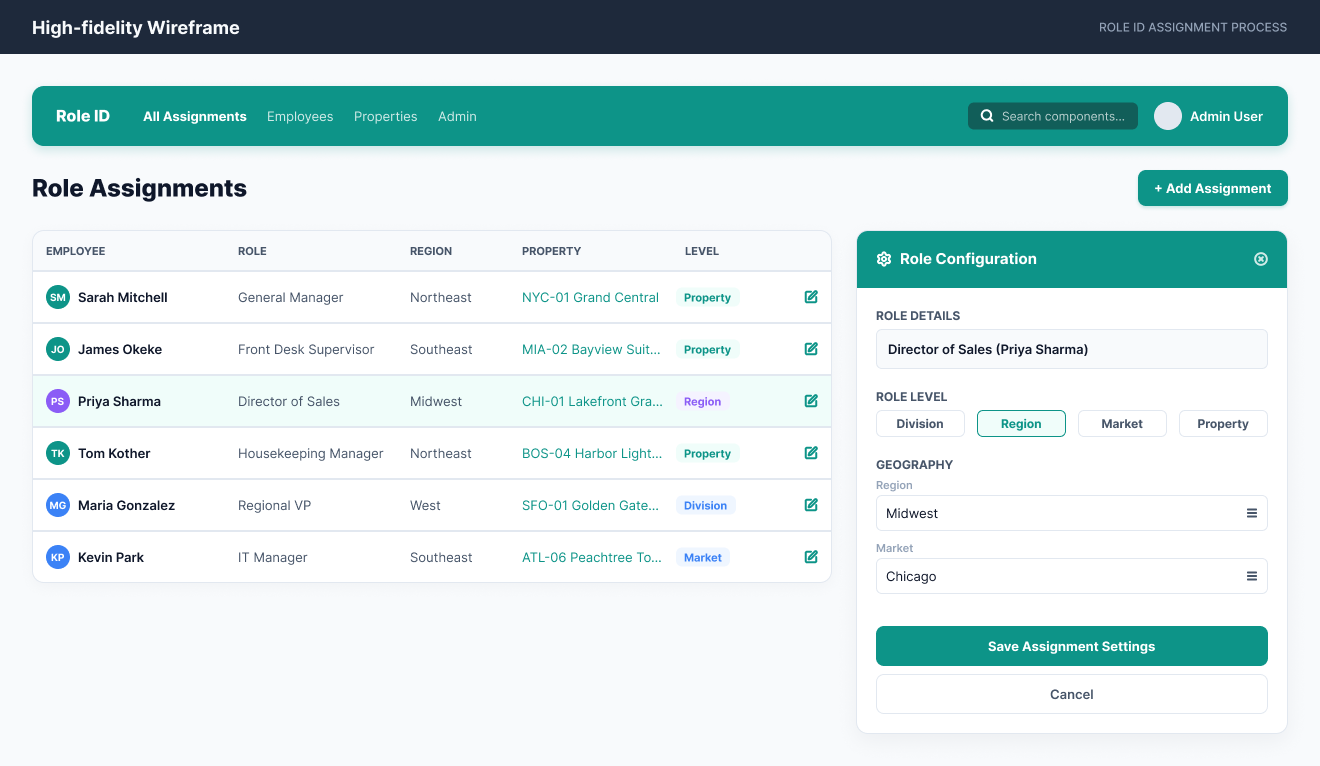This screenshot has width=1320, height=766.
Task: Click the Admin User avatar circle
Action: pyautogui.click(x=1168, y=116)
